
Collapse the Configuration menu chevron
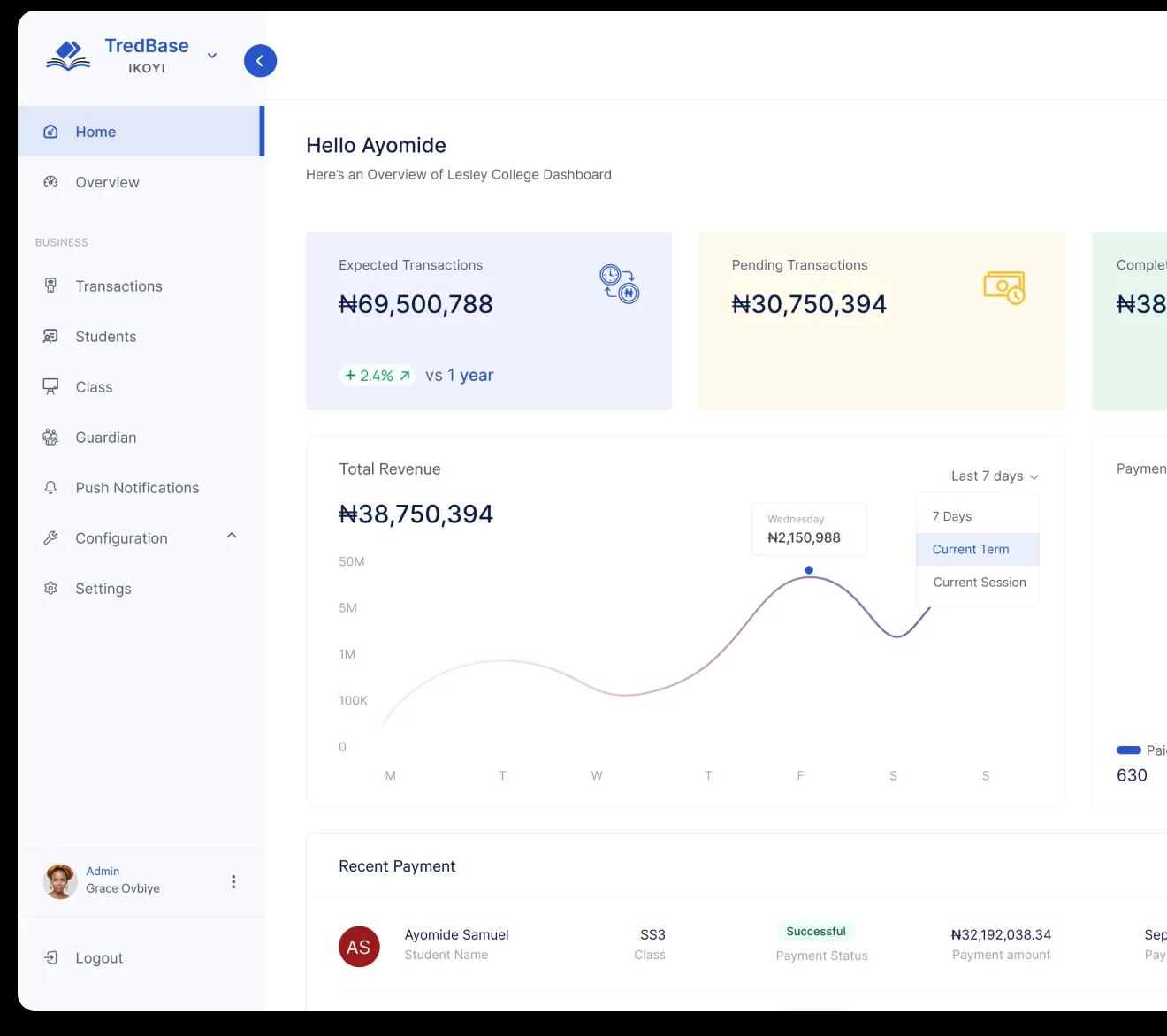point(232,536)
